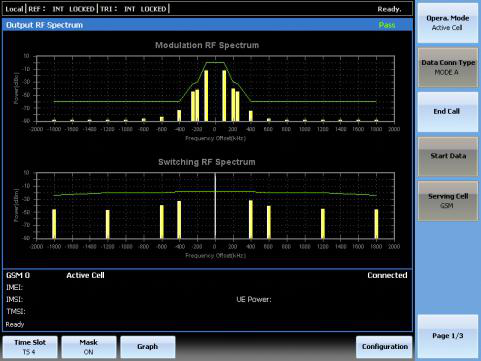Click the Start Data softkey
This screenshot has width=481, height=361.
coord(447,156)
